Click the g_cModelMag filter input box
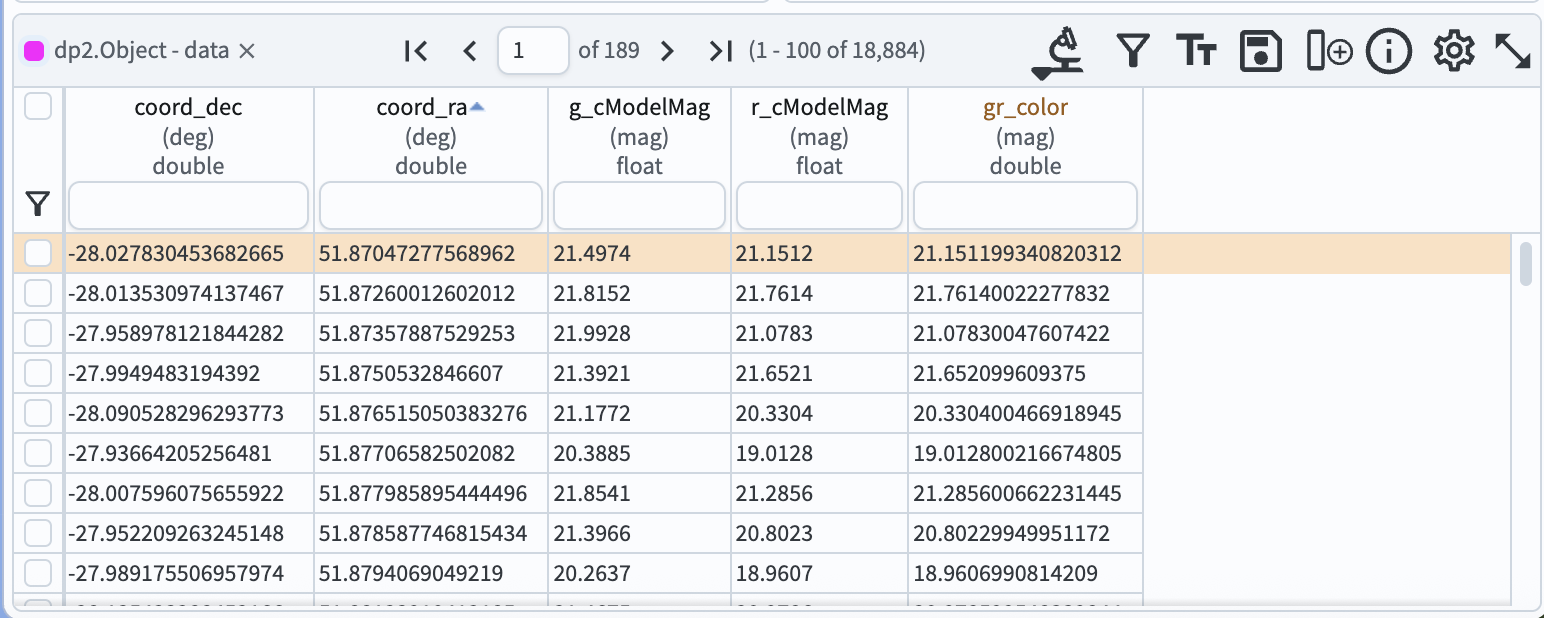This screenshot has height=618, width=1544. (x=639, y=206)
